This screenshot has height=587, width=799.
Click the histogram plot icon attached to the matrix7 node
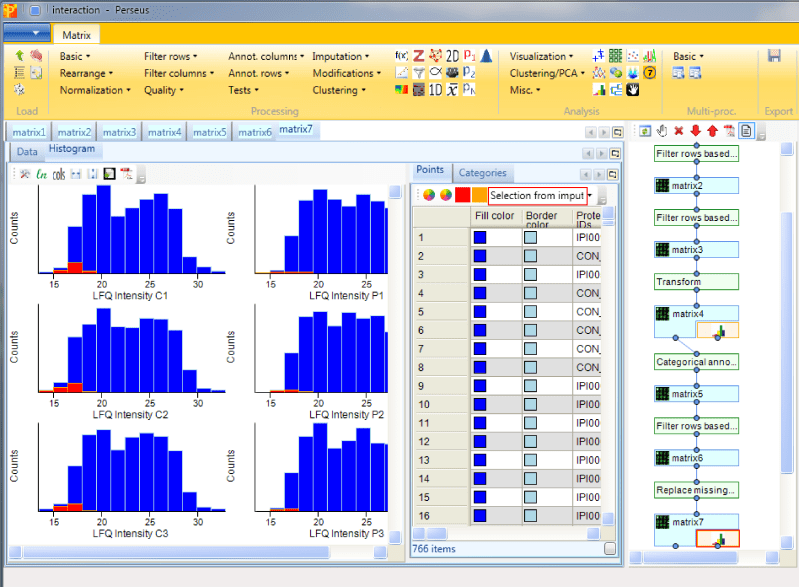717,539
